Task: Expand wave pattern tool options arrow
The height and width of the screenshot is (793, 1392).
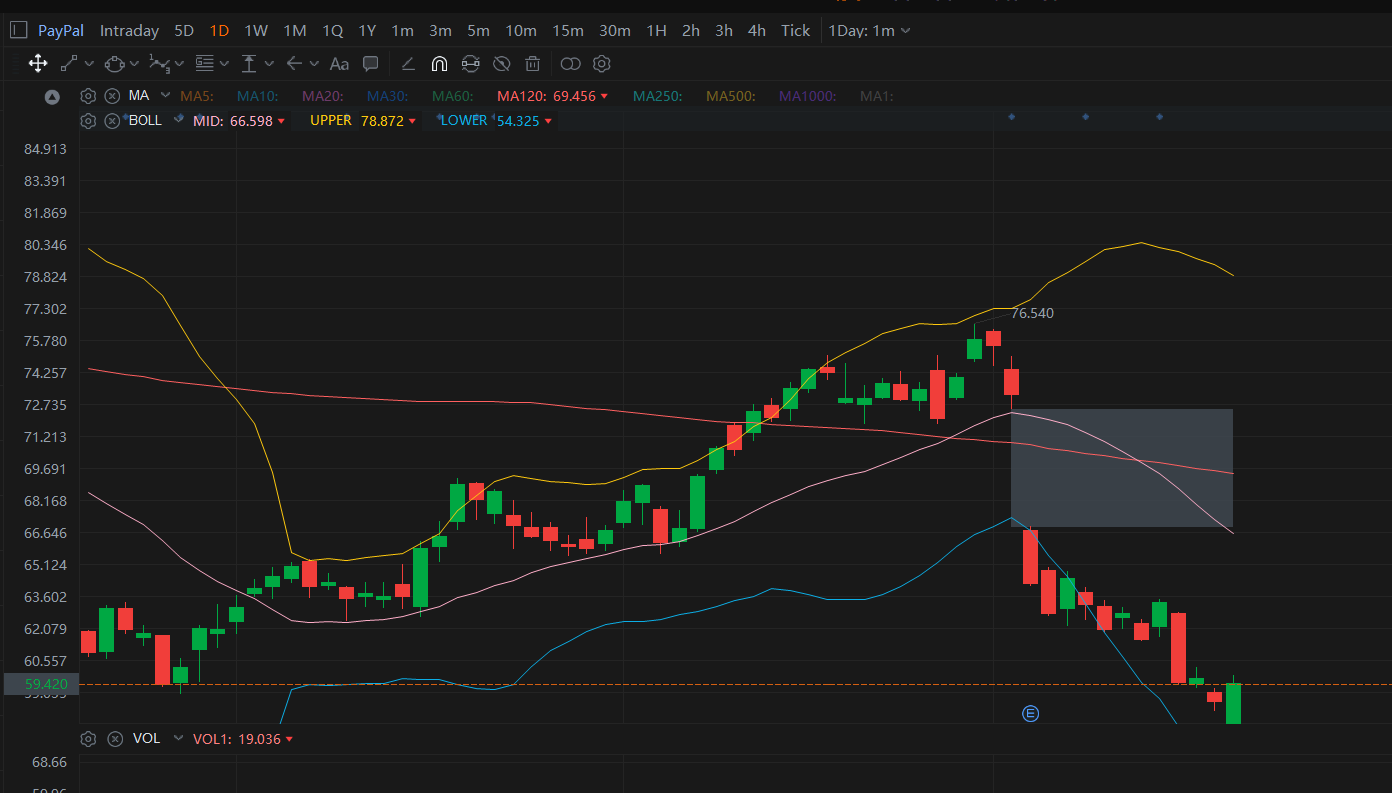Action: tap(180, 64)
